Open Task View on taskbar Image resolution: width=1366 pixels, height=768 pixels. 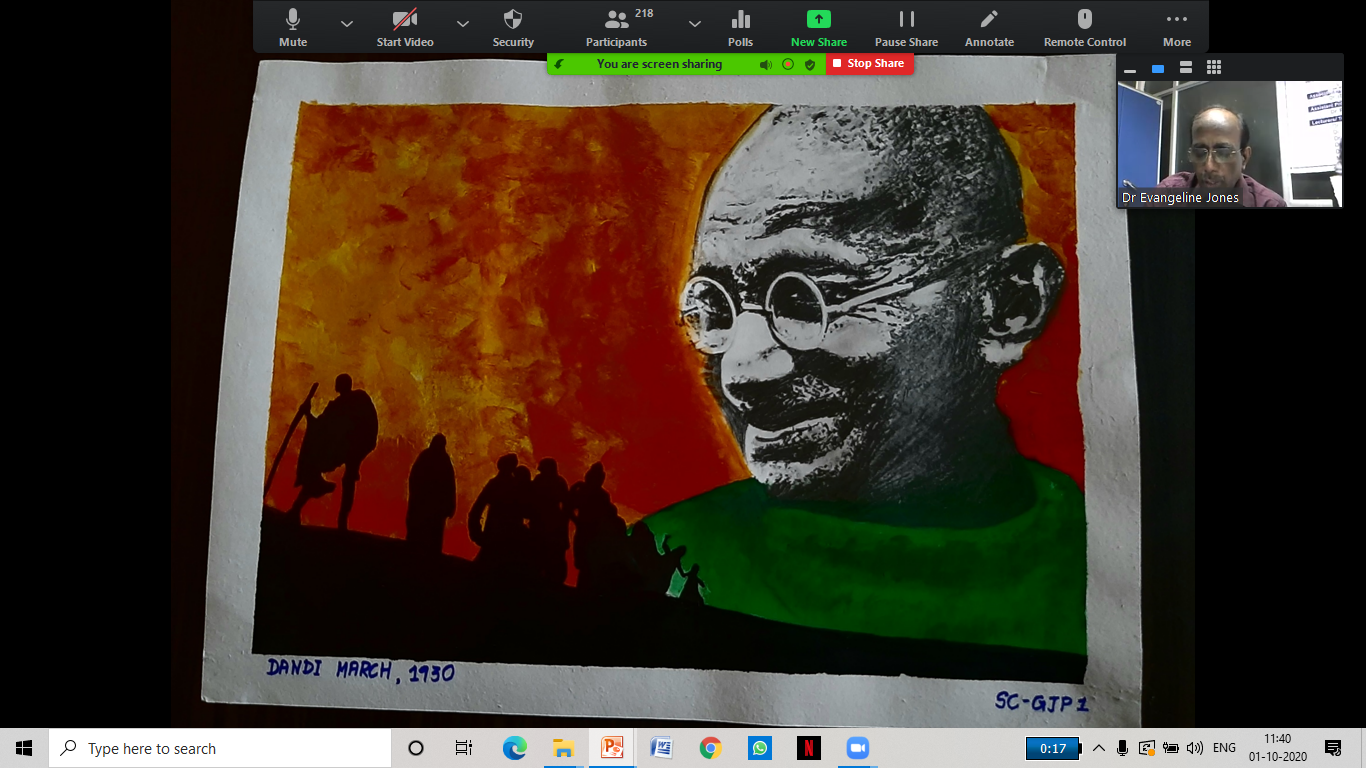coord(464,748)
